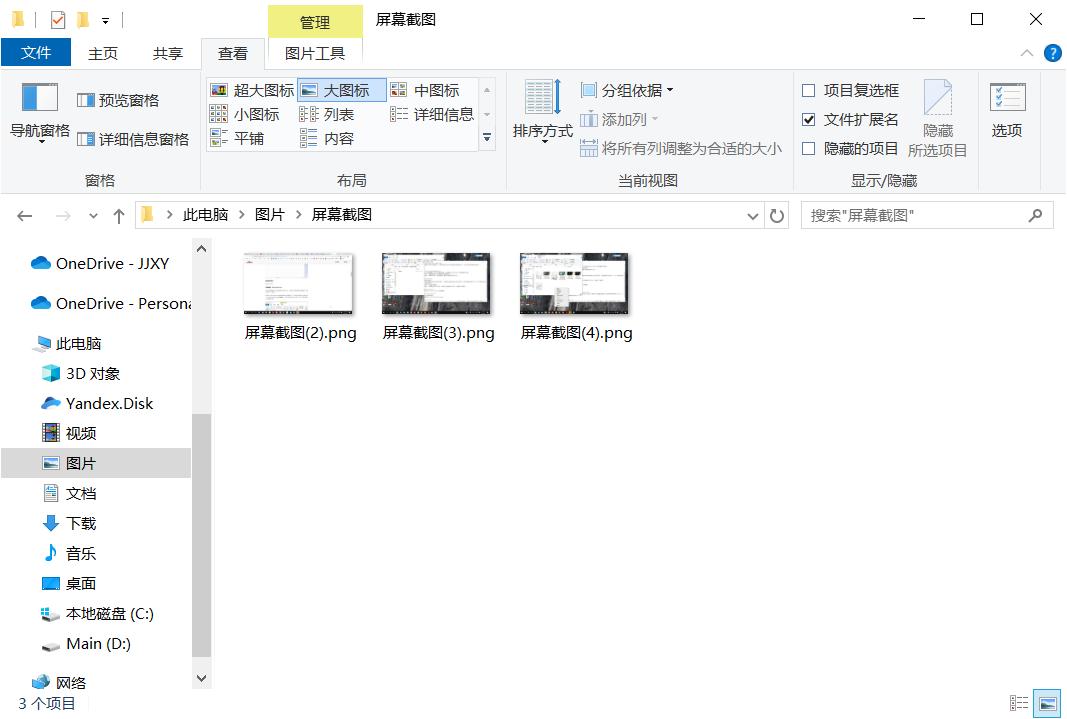Select the 小图标 view icon

(x=248, y=113)
